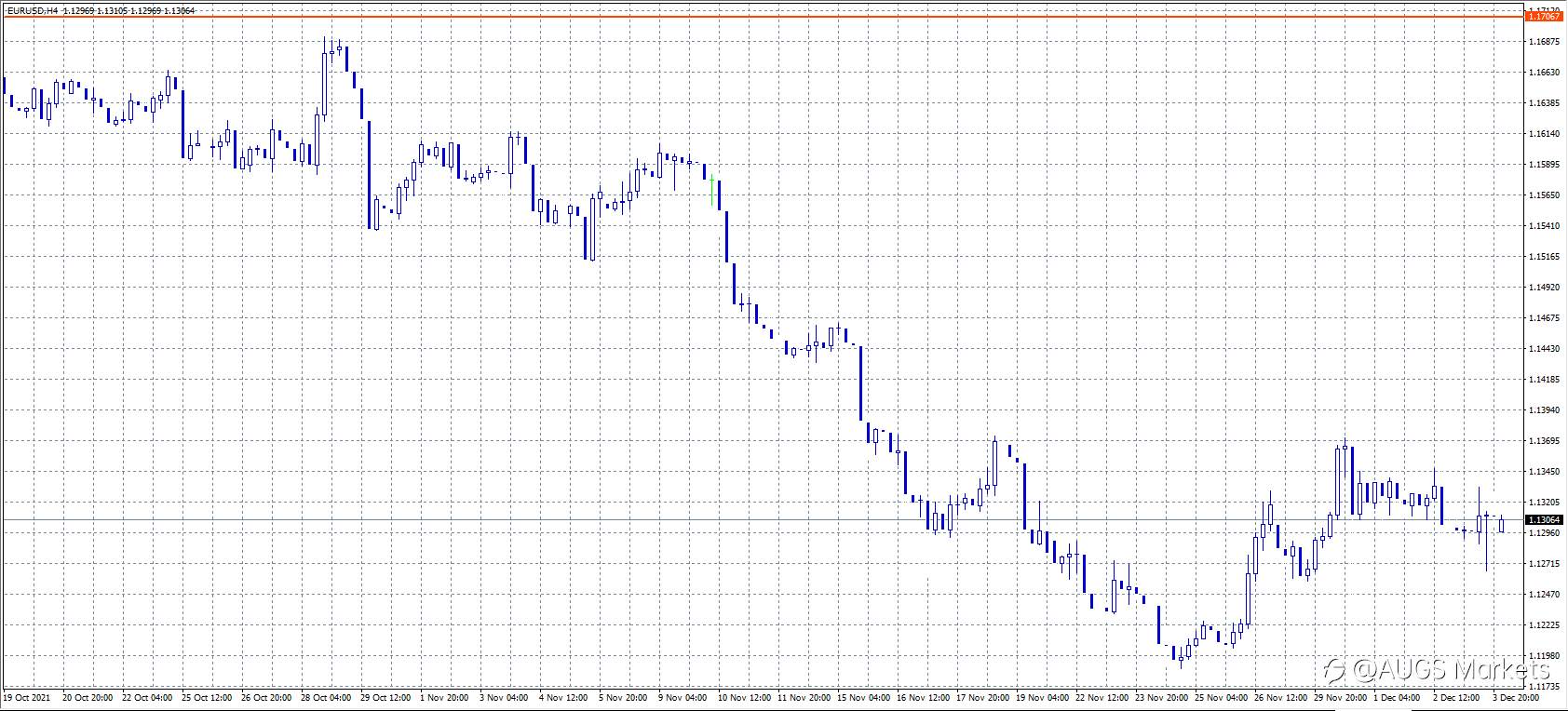Click the 1.11735 price scale label
1568x711 pixels.
click(x=1543, y=686)
